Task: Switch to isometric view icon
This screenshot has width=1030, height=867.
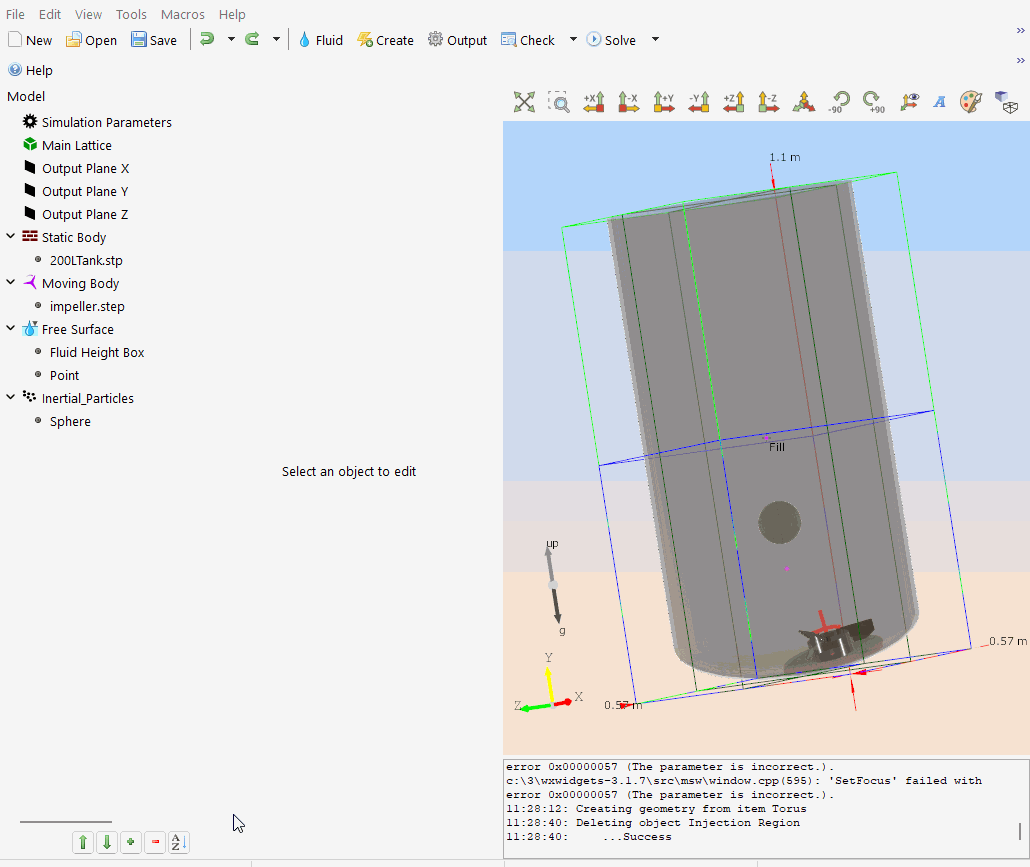Action: 803,102
